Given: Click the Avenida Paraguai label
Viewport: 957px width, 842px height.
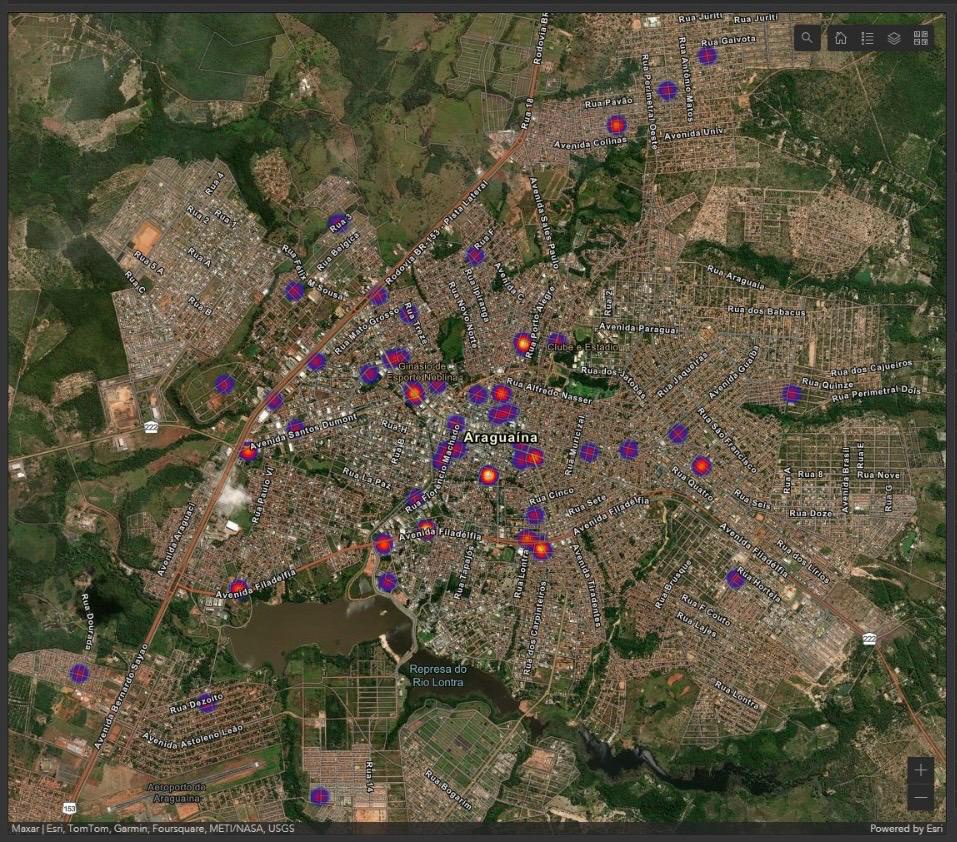Looking at the screenshot, I should click(638, 328).
